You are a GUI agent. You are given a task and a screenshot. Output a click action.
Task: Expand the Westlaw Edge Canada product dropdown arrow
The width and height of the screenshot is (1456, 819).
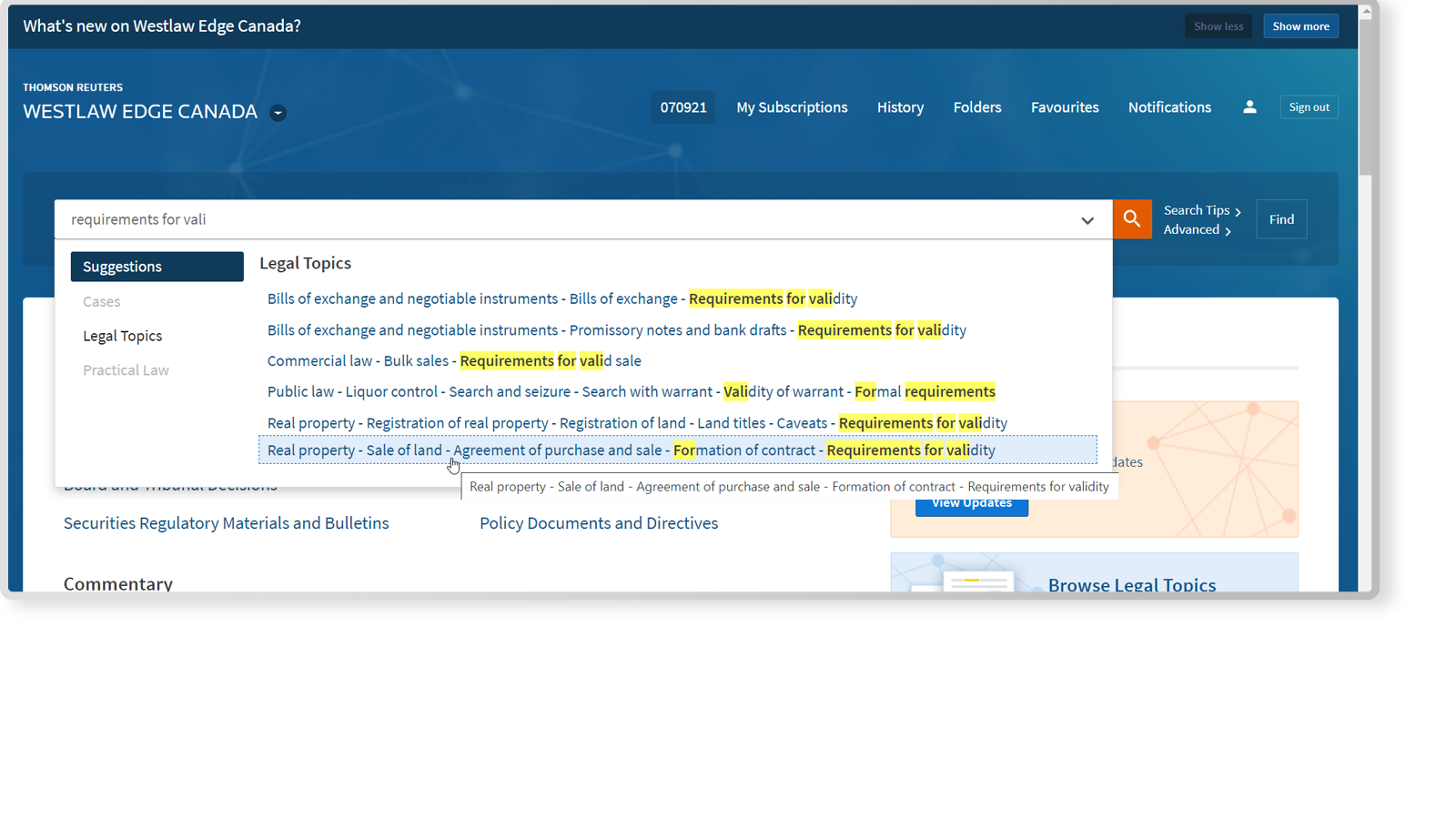[x=278, y=113]
